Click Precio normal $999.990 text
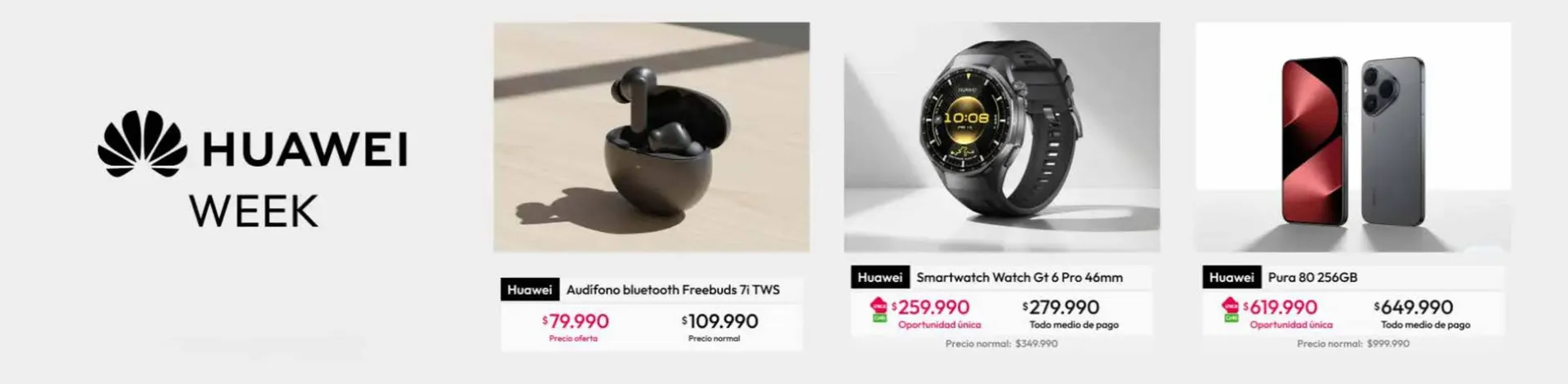 (1353, 344)
